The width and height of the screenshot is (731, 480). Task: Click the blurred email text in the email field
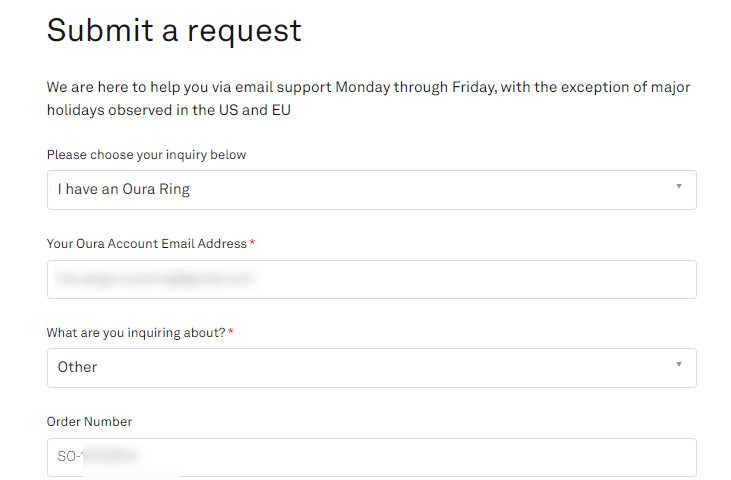click(155, 279)
